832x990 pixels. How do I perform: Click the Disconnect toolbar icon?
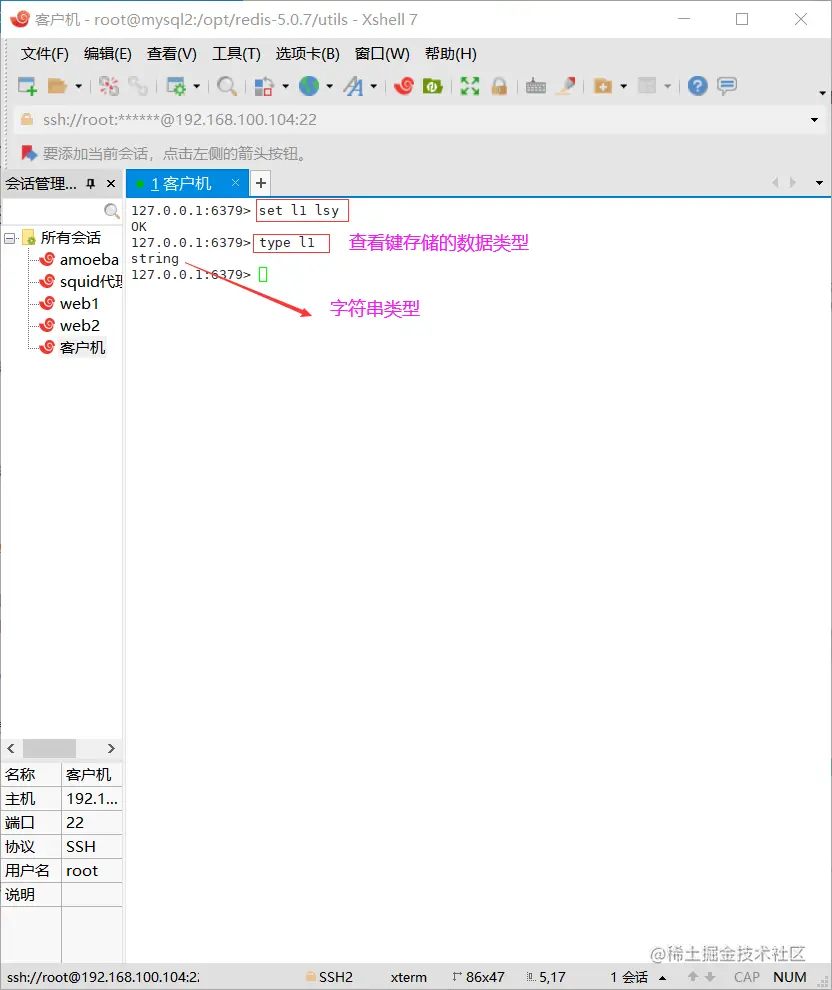pyautogui.click(x=108, y=86)
